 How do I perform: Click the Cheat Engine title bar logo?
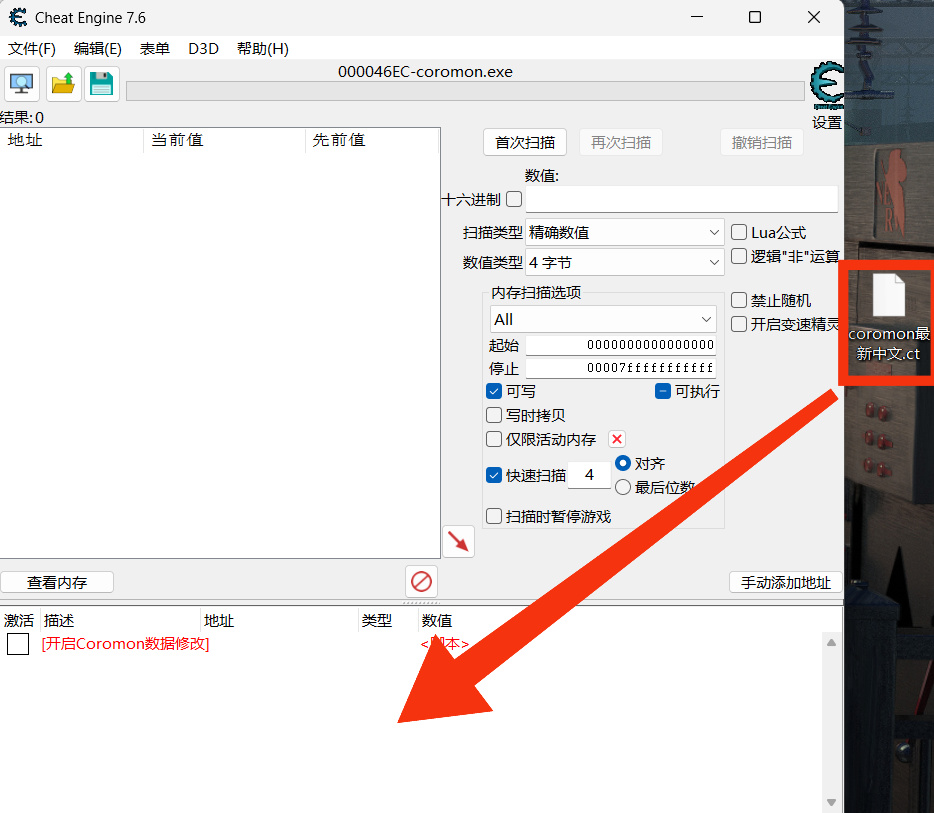(x=18, y=18)
